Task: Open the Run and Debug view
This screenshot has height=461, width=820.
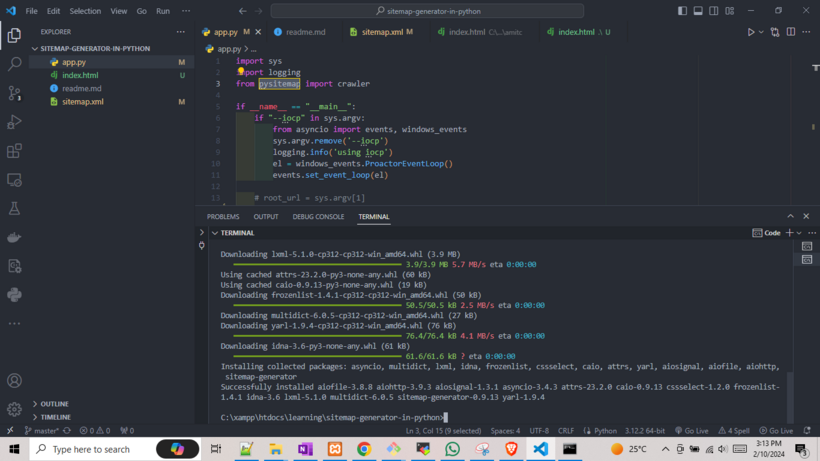Action: tap(14, 122)
